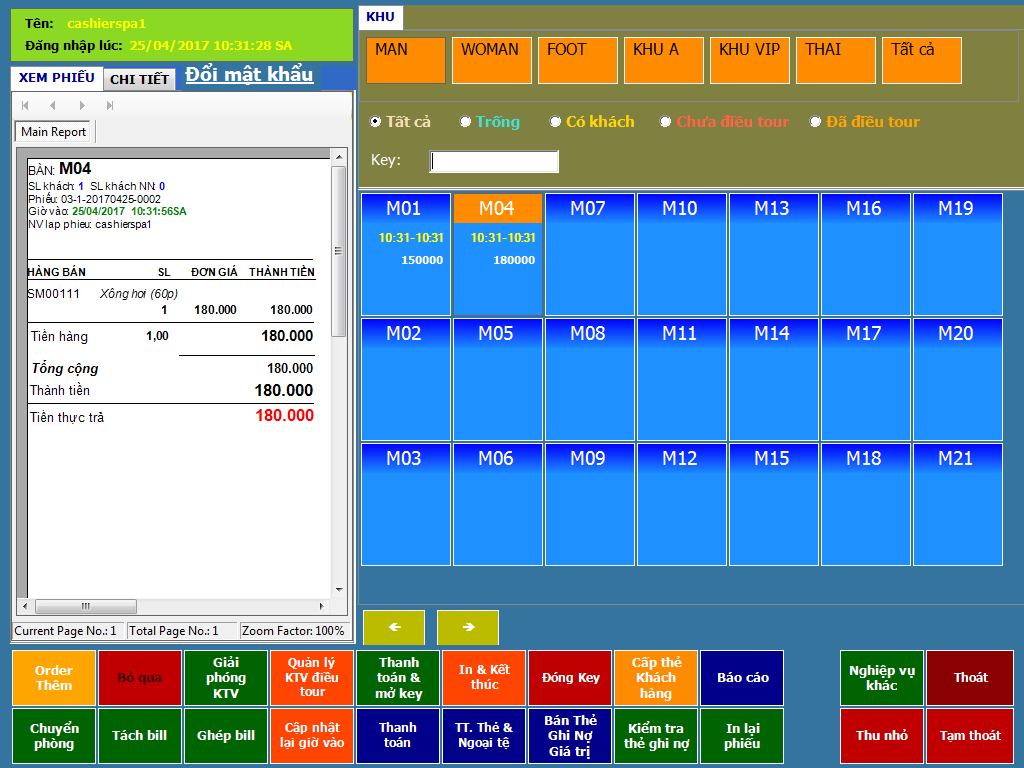
Task: Open the Đổi mật khẩu link
Action: (249, 75)
